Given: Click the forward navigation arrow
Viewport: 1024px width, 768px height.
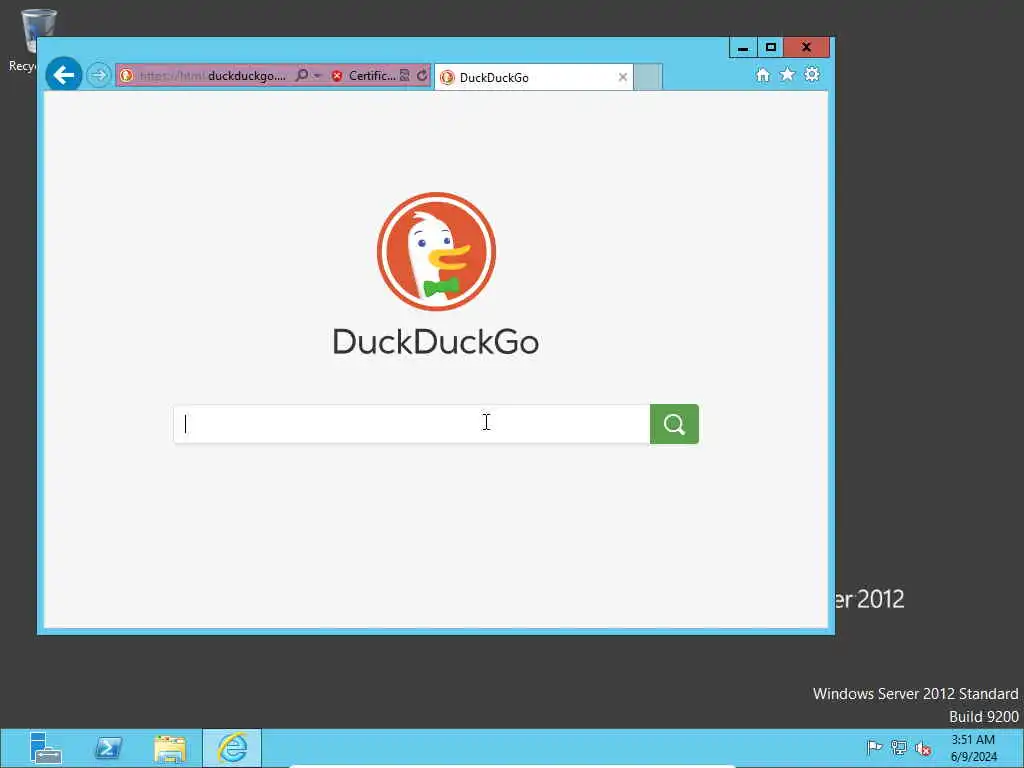Looking at the screenshot, I should [x=99, y=75].
